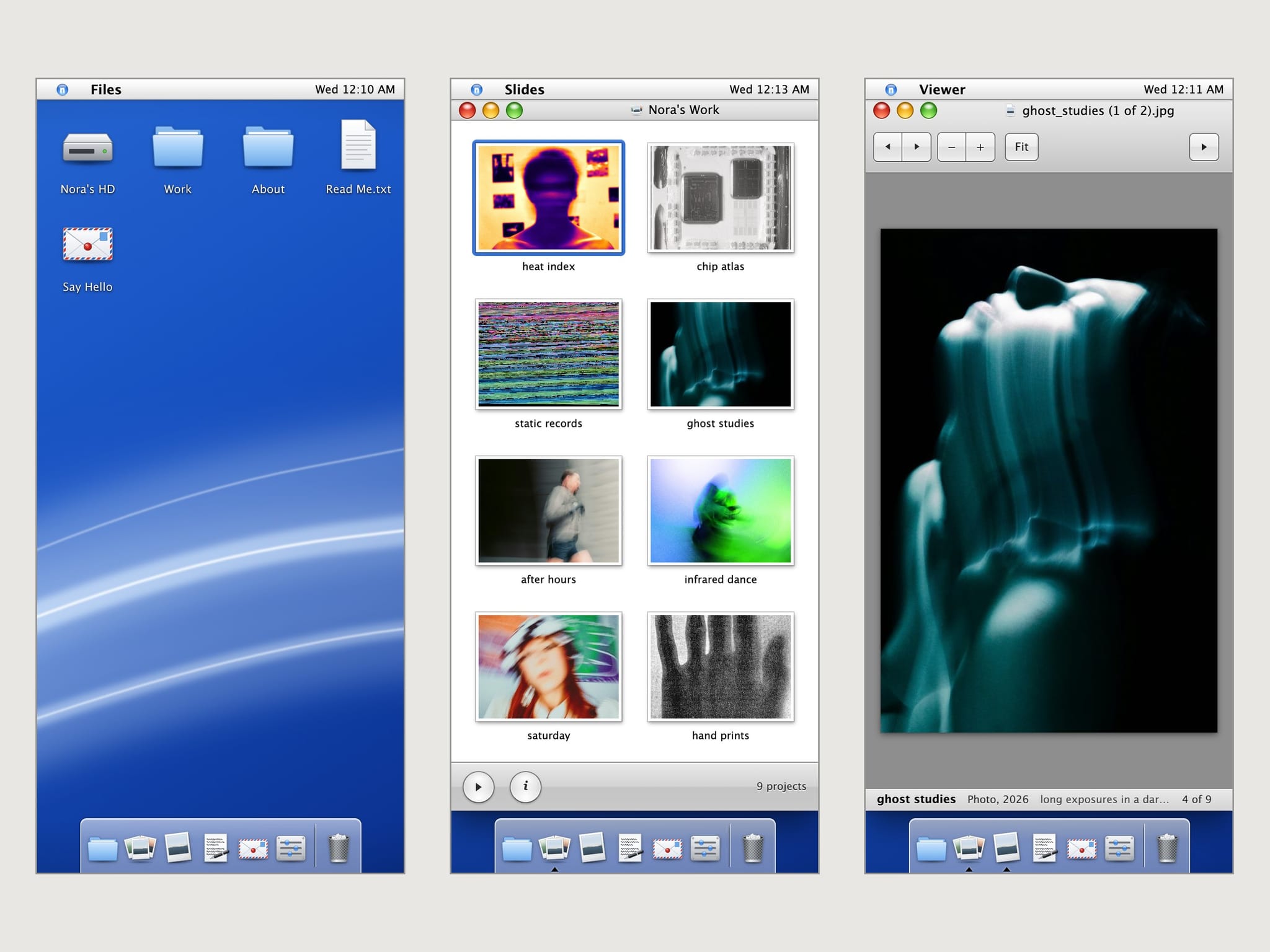
Task: Click photo stack icon in Files dock
Action: point(140,848)
